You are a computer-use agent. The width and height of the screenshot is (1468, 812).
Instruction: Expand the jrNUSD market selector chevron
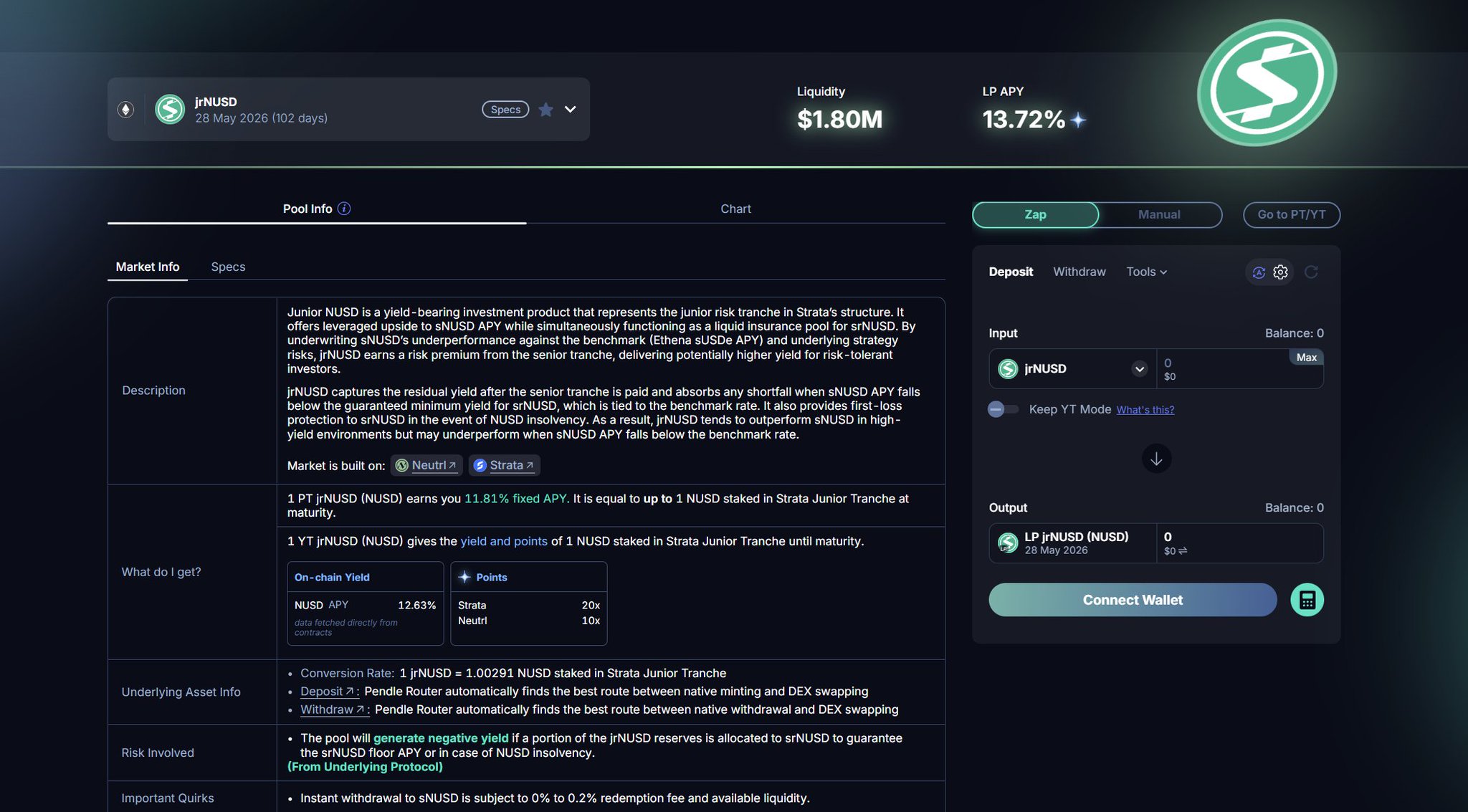tap(570, 110)
